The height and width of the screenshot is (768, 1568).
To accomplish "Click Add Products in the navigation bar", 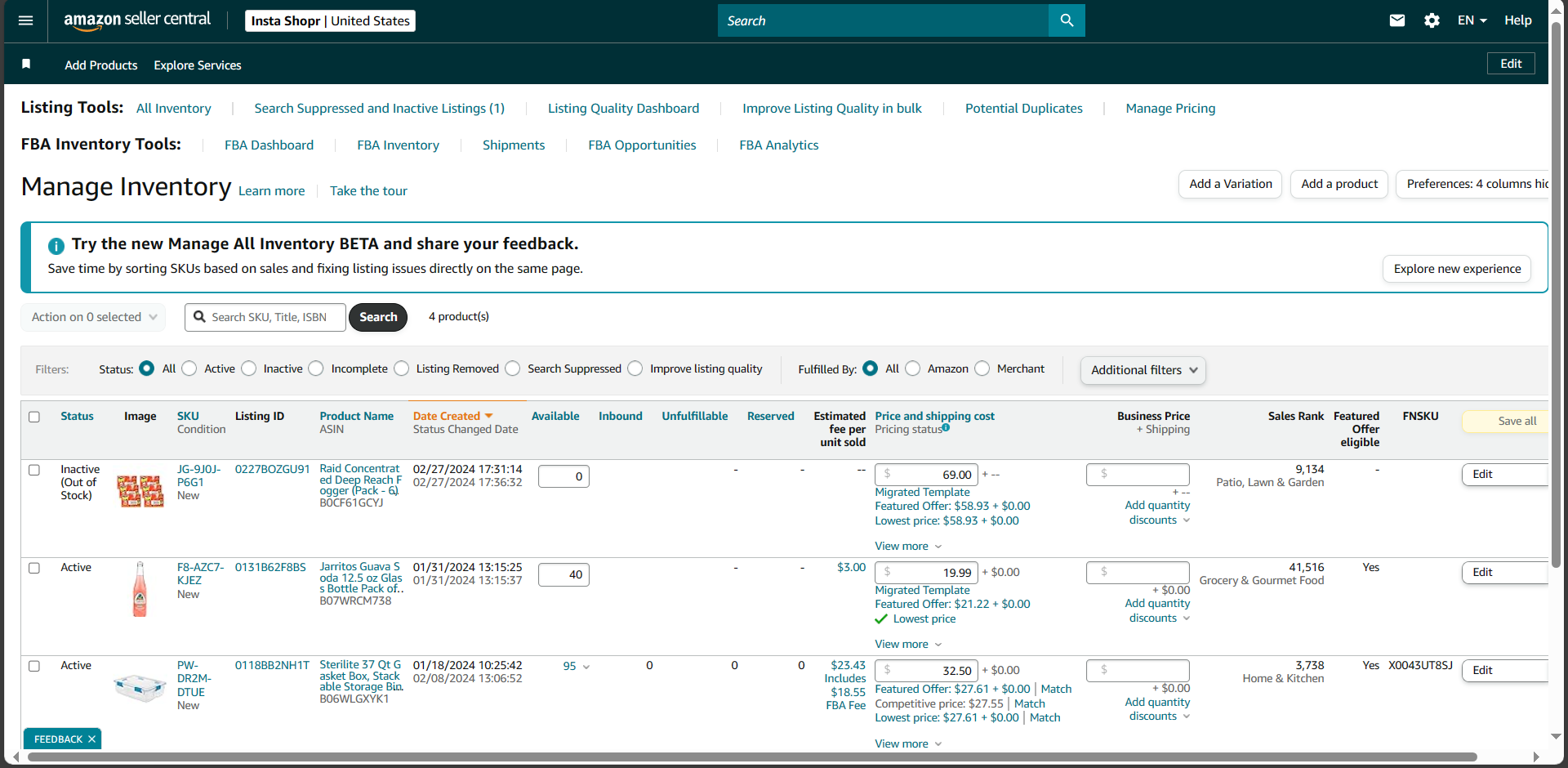I will tap(101, 65).
